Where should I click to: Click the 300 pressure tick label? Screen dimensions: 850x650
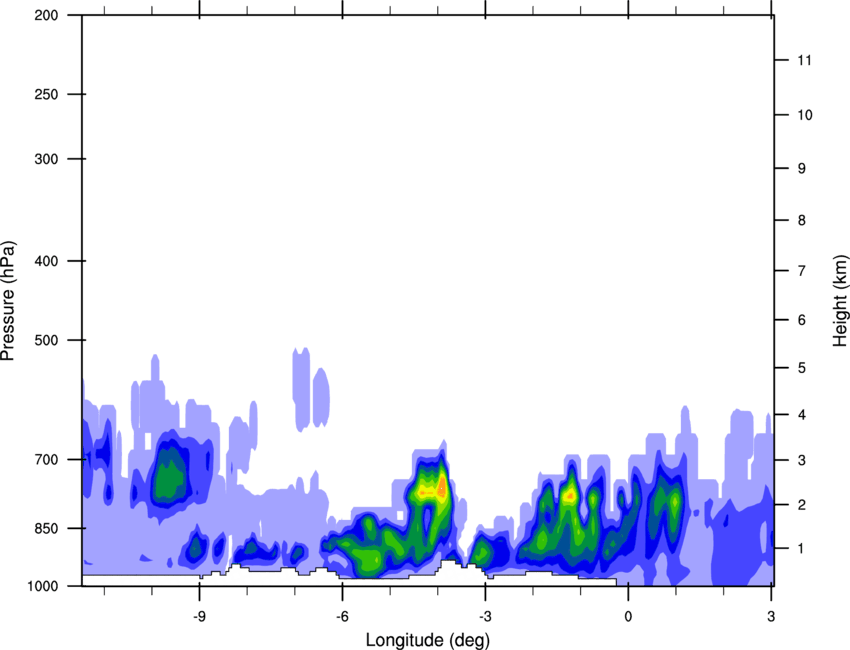(47, 159)
